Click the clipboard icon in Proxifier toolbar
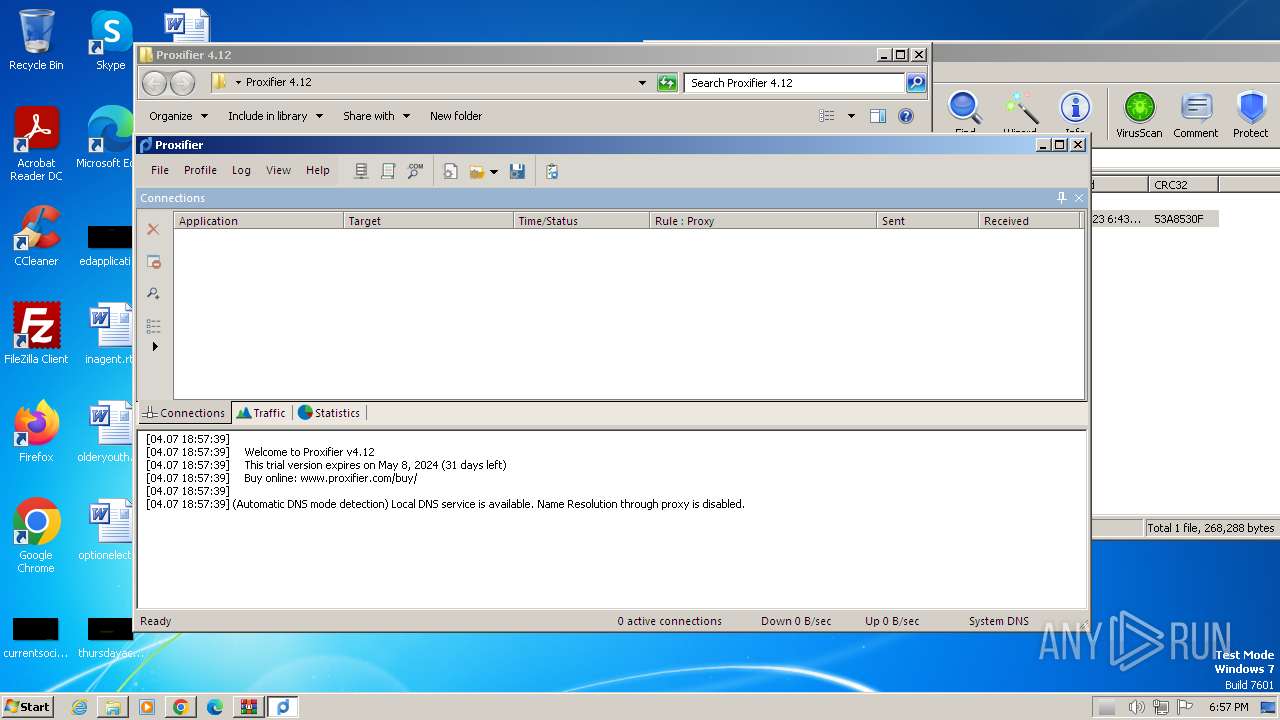1280x720 pixels. (552, 171)
